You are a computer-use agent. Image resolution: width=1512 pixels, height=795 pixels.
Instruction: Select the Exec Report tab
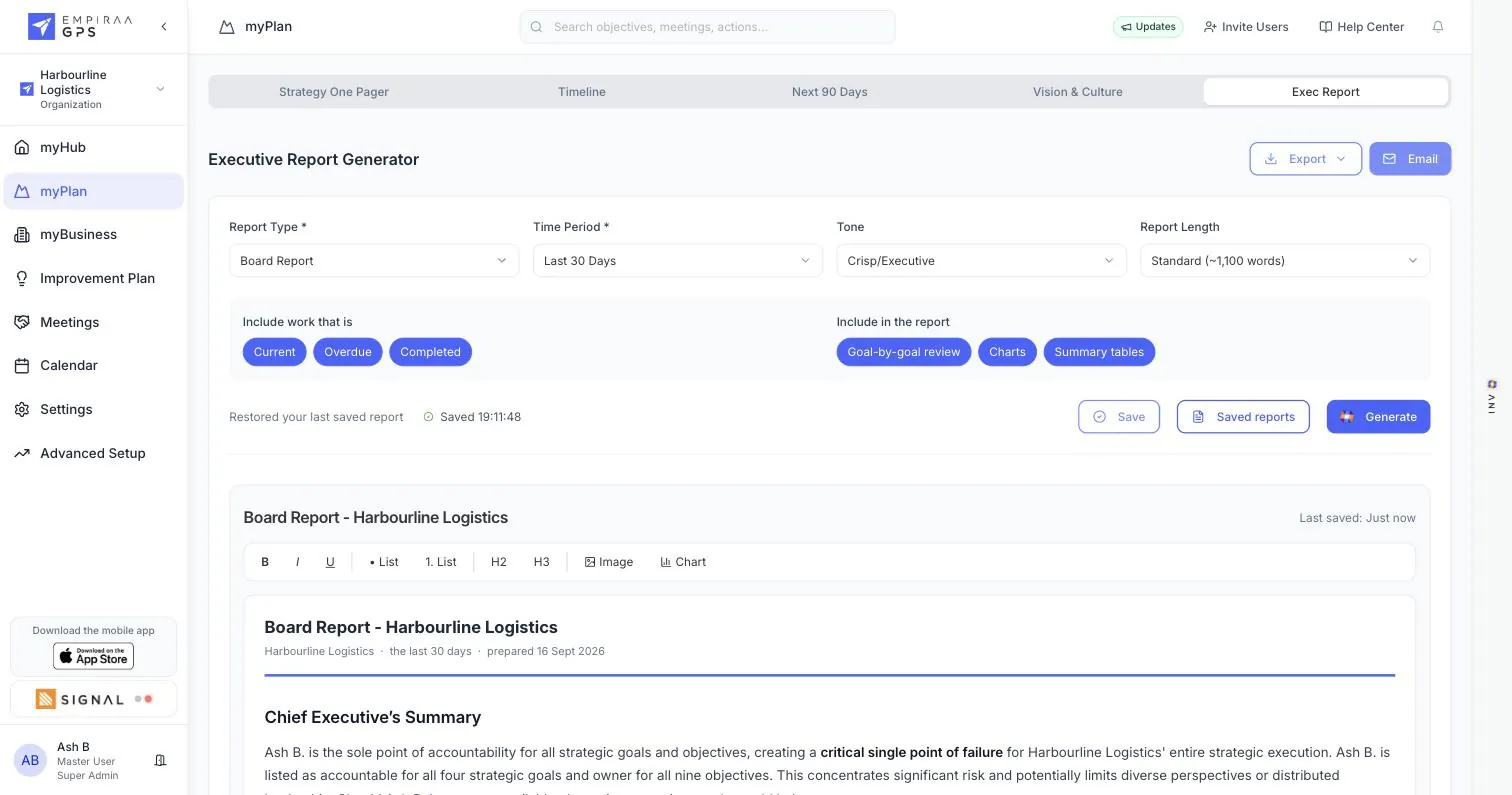(x=1326, y=92)
